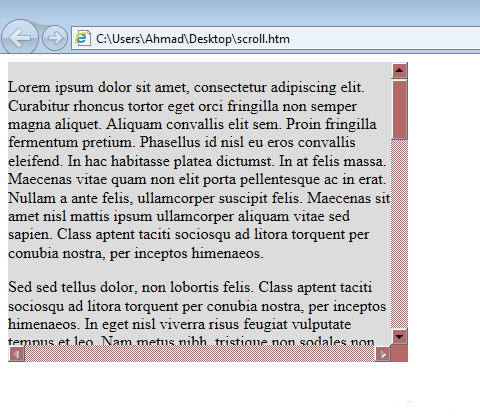Click the horizontal scrollbar left arrow
The height and width of the screenshot is (420, 480).
[17, 354]
